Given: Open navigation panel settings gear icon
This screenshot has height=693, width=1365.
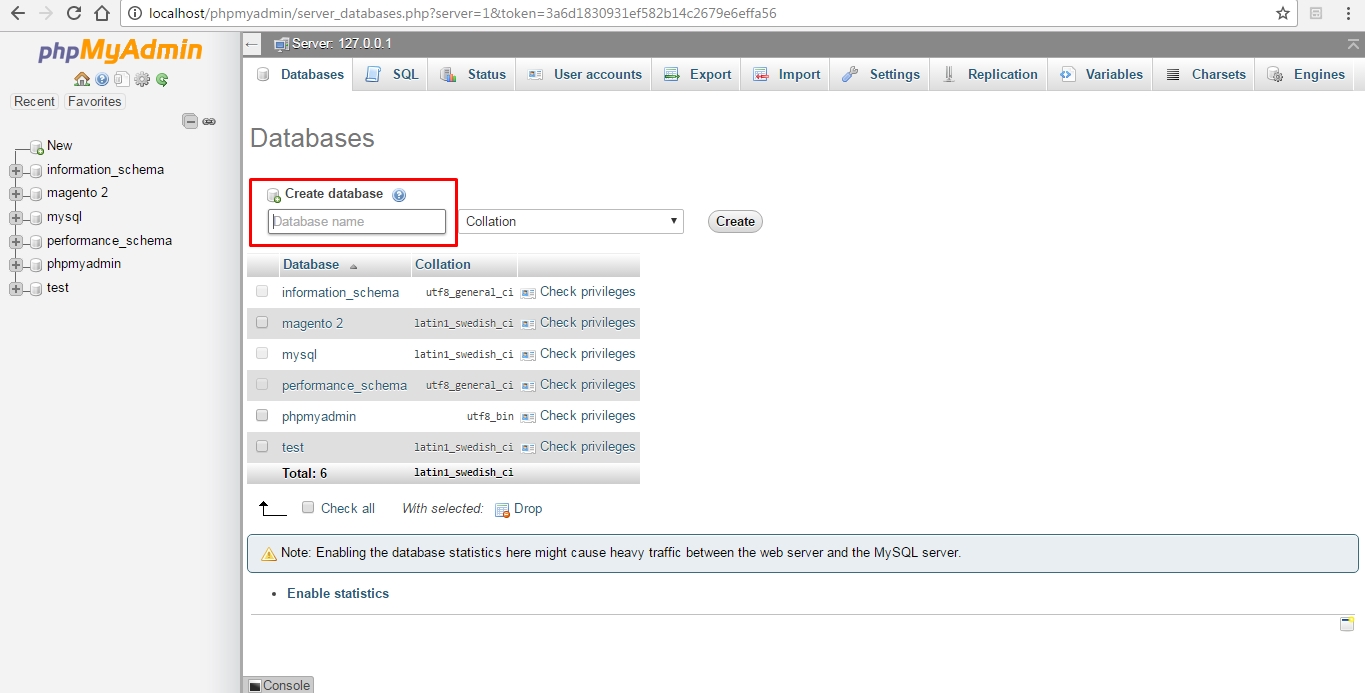Looking at the screenshot, I should pyautogui.click(x=142, y=79).
